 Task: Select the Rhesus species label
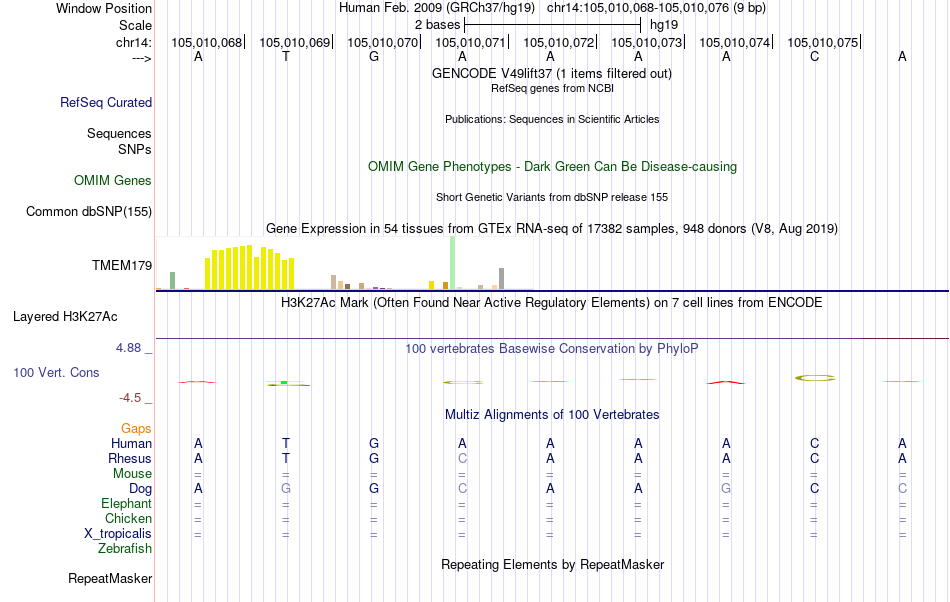(130, 458)
